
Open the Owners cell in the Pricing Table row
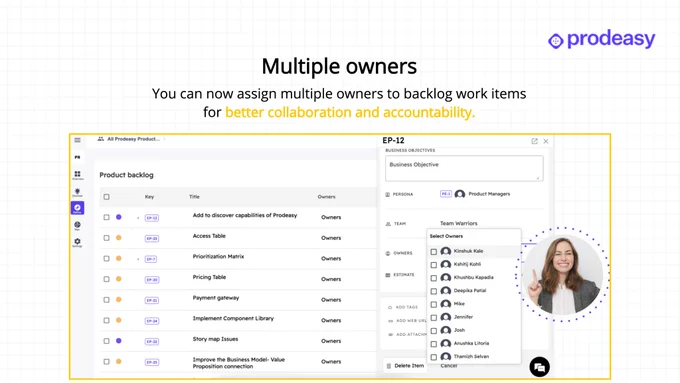(x=331, y=279)
